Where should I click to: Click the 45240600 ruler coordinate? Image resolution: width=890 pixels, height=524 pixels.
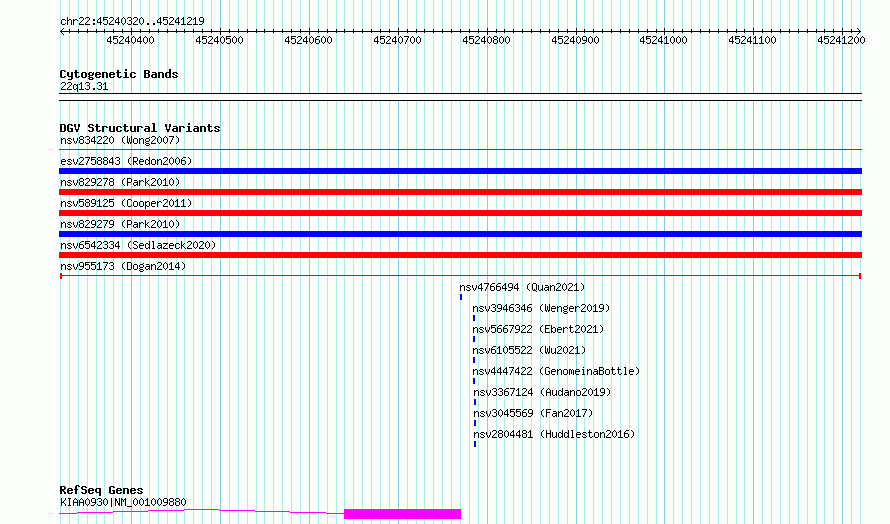(x=308, y=40)
